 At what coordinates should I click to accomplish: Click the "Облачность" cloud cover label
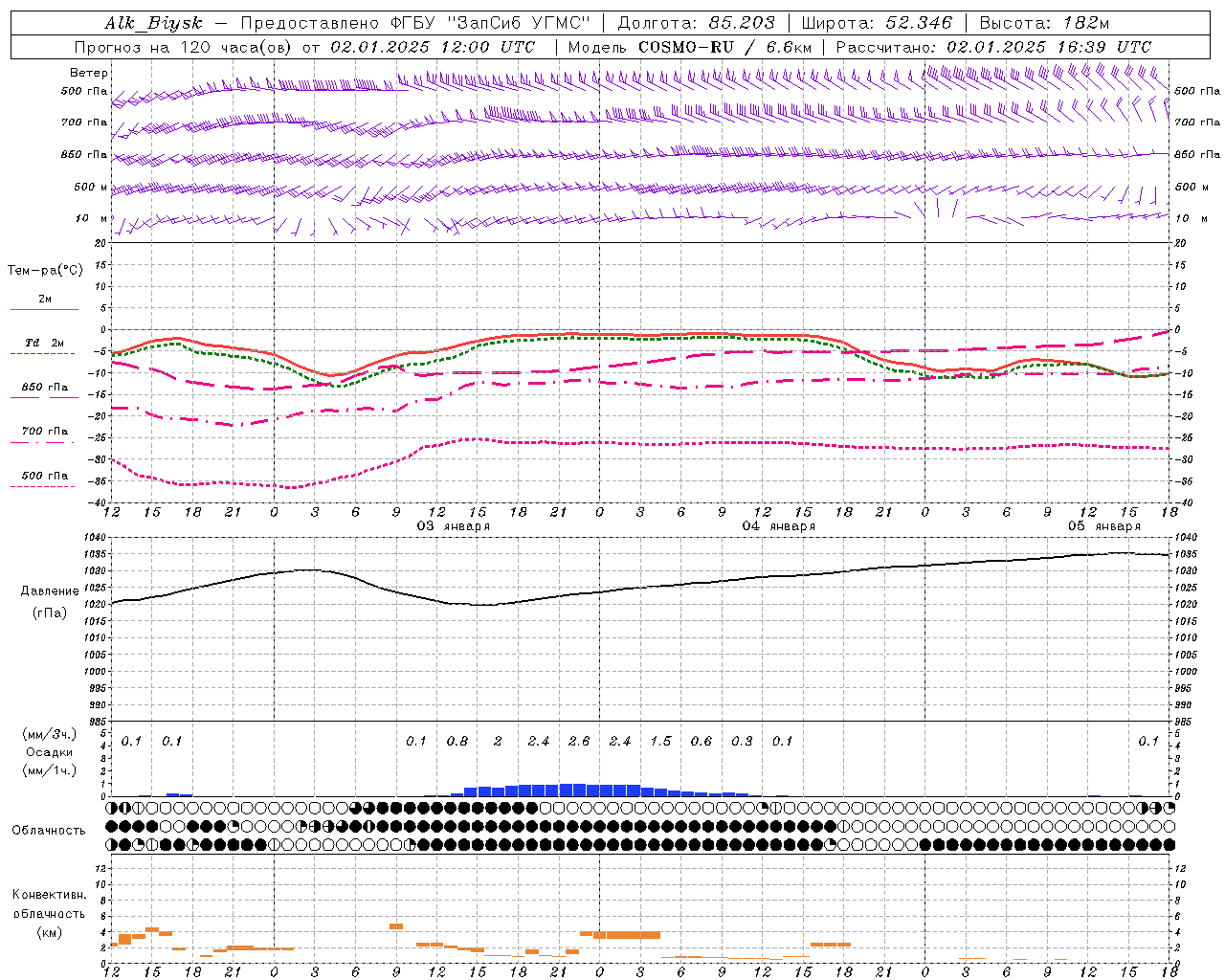point(49,830)
